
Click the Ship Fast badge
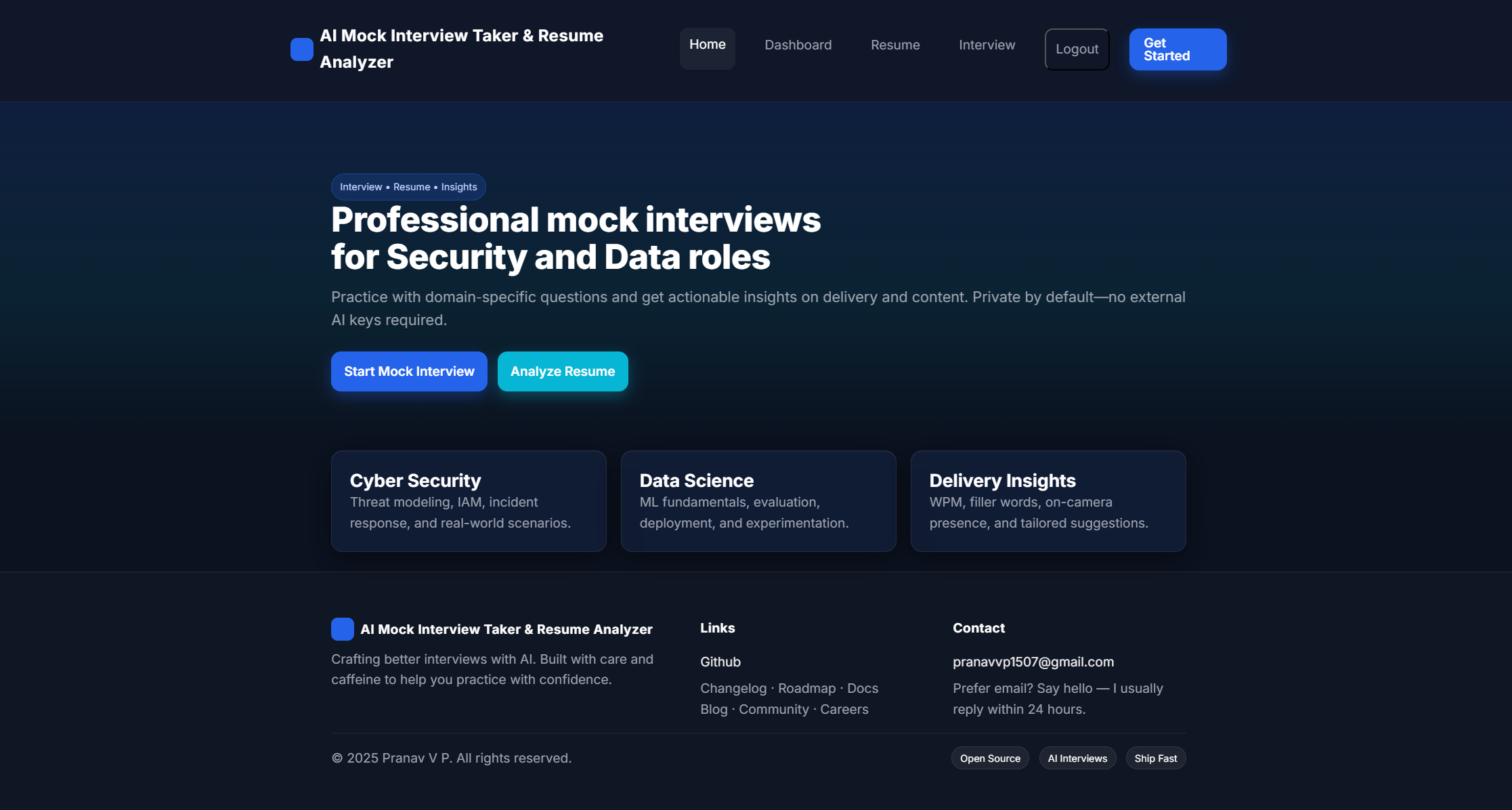click(1155, 758)
